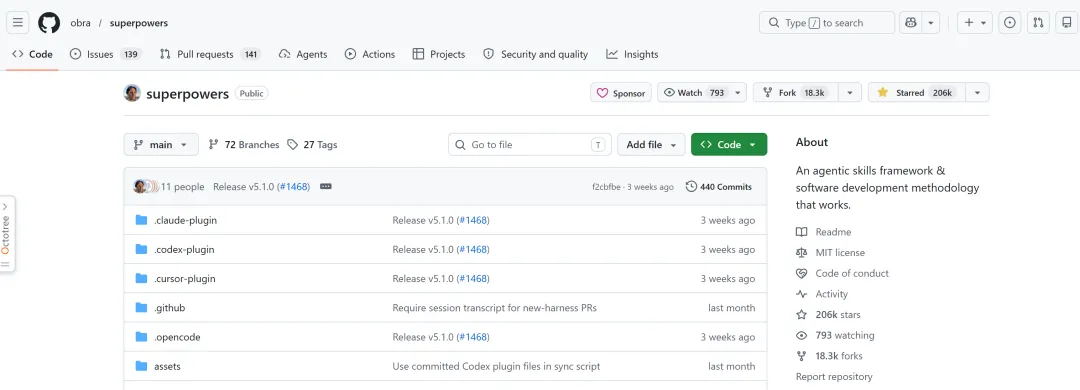
Task: Open the Activity link
Action: (x=822, y=294)
